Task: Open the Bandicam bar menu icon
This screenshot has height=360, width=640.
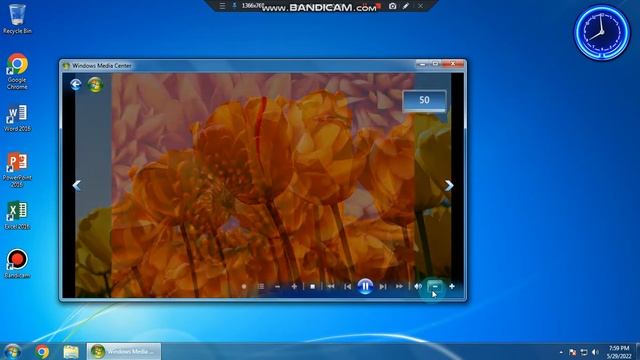Action: tap(222, 6)
